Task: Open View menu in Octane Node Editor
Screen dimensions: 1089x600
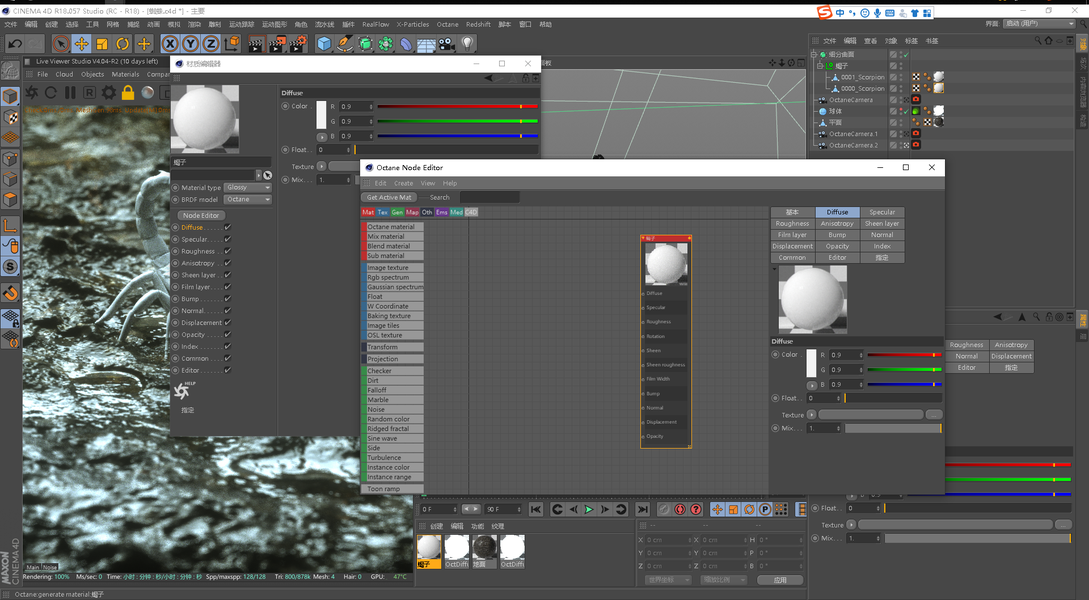Action: pos(428,183)
